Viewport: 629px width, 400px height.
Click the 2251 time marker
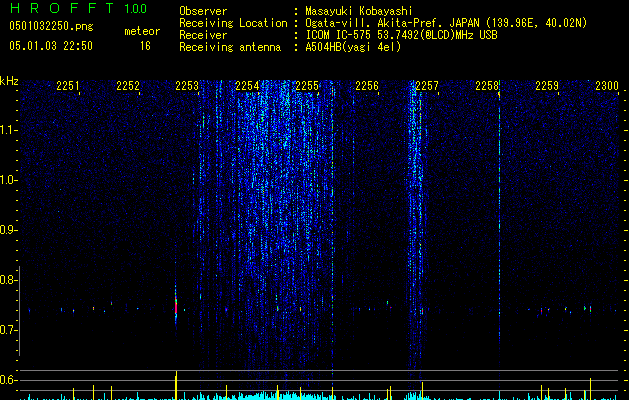tap(67, 86)
